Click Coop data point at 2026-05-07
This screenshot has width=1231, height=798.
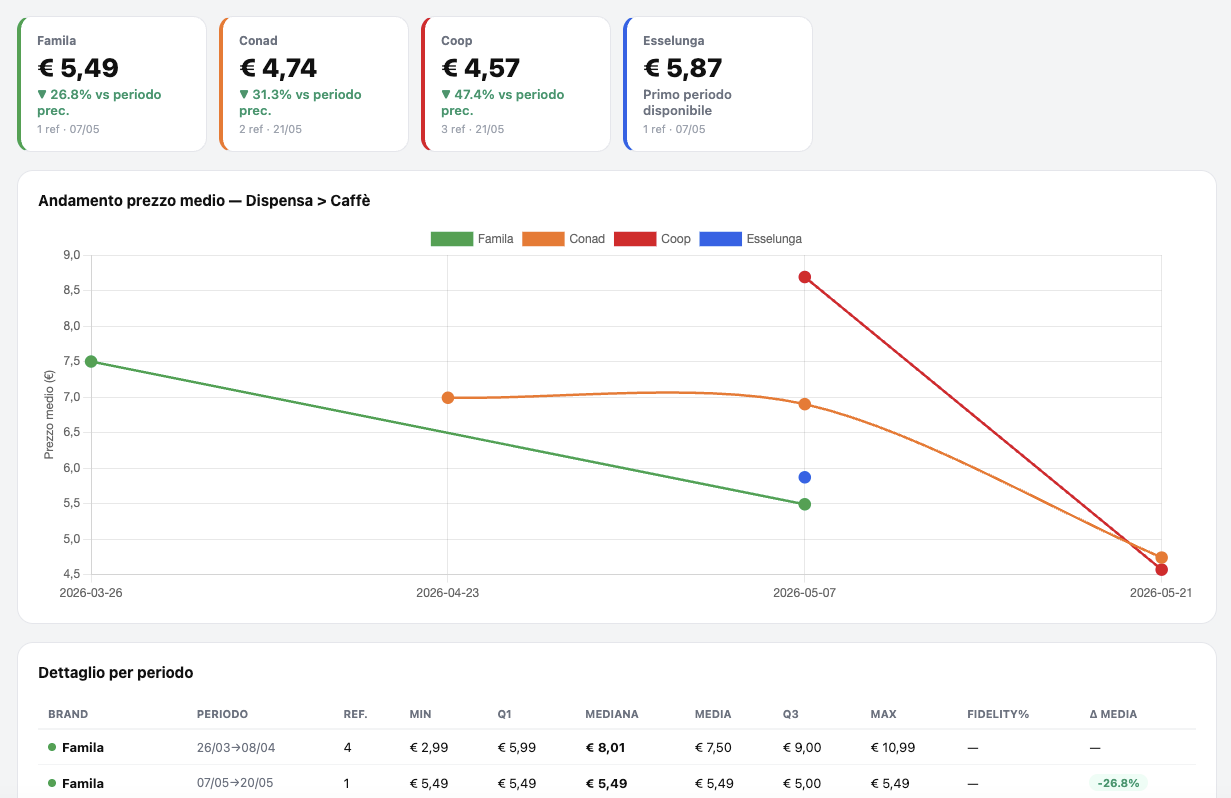[x=805, y=277]
